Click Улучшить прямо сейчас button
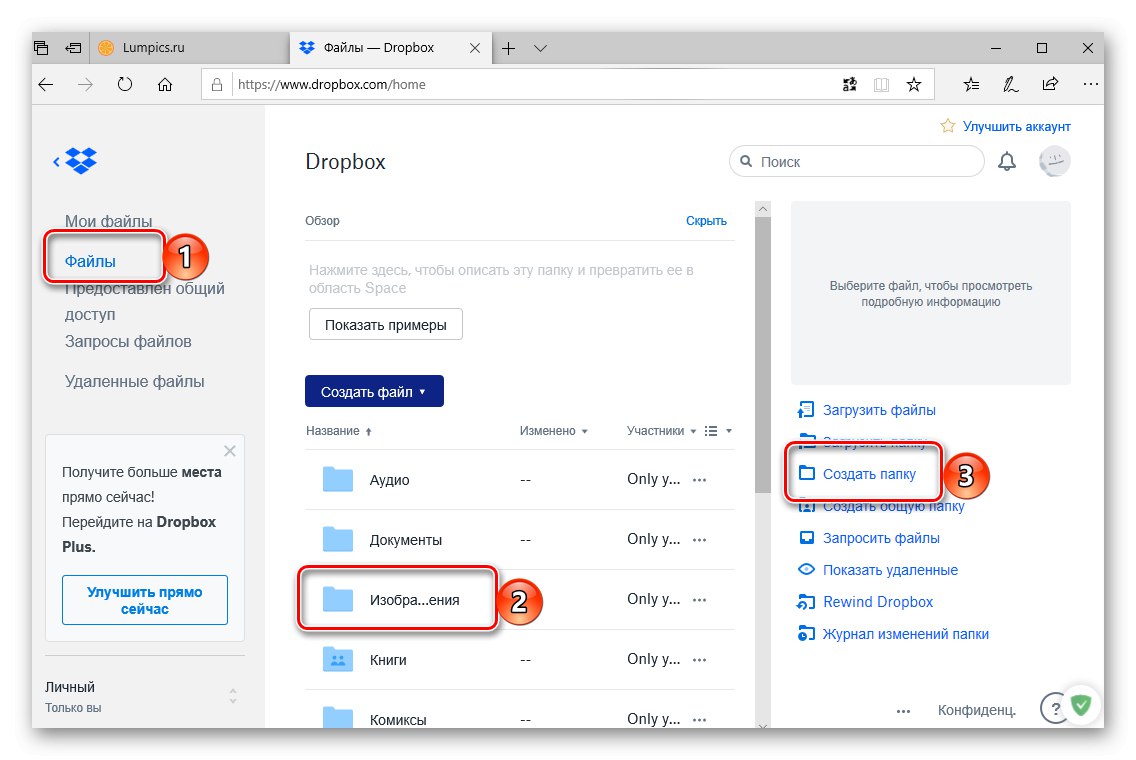Image resolution: width=1136 pixels, height=760 pixels. click(x=145, y=600)
